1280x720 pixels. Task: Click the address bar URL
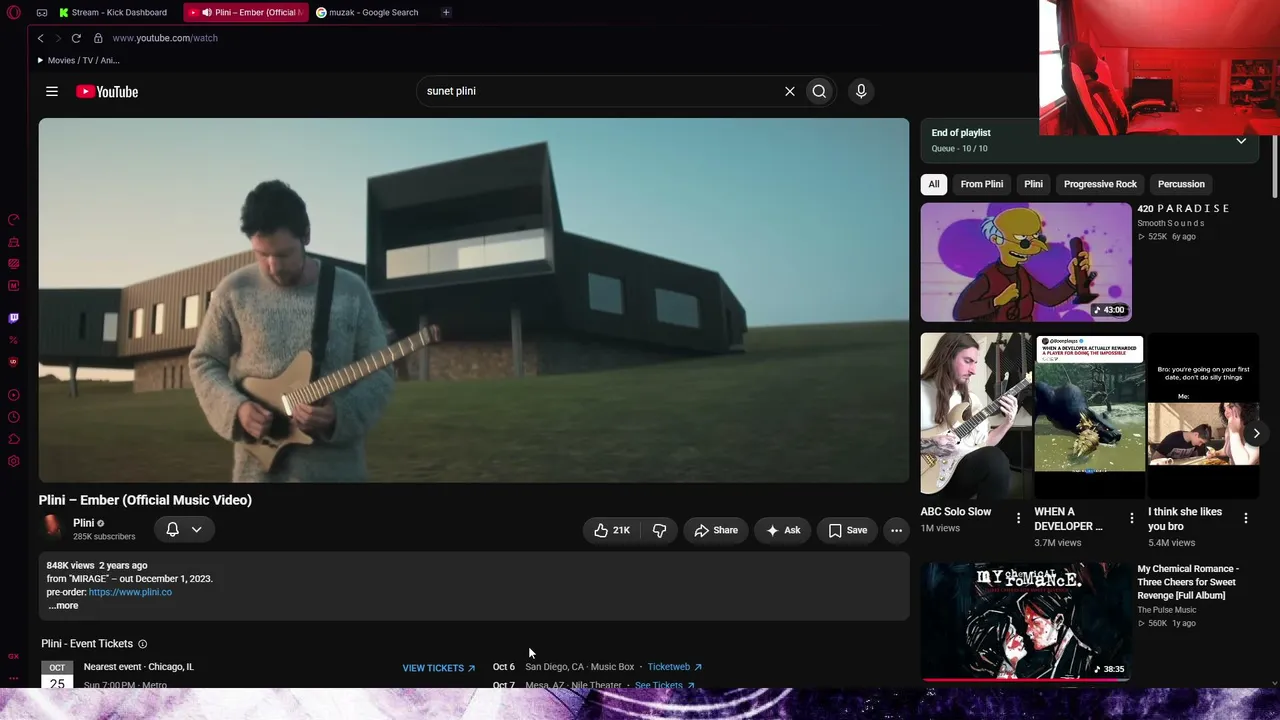(x=165, y=38)
